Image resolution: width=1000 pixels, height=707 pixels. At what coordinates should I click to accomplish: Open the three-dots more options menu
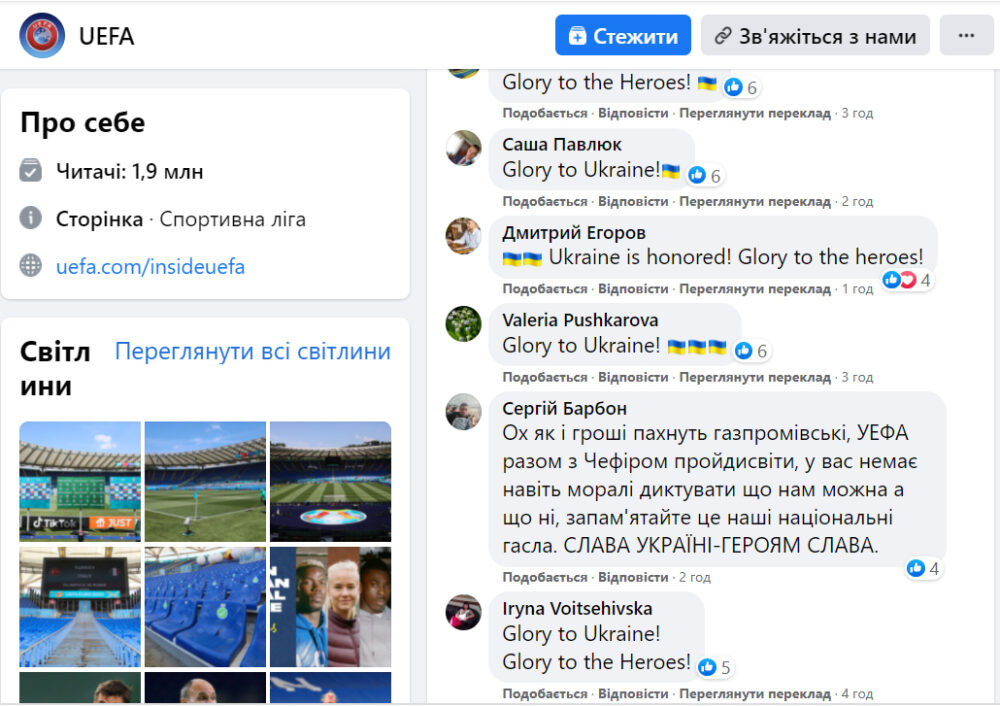[x=966, y=36]
